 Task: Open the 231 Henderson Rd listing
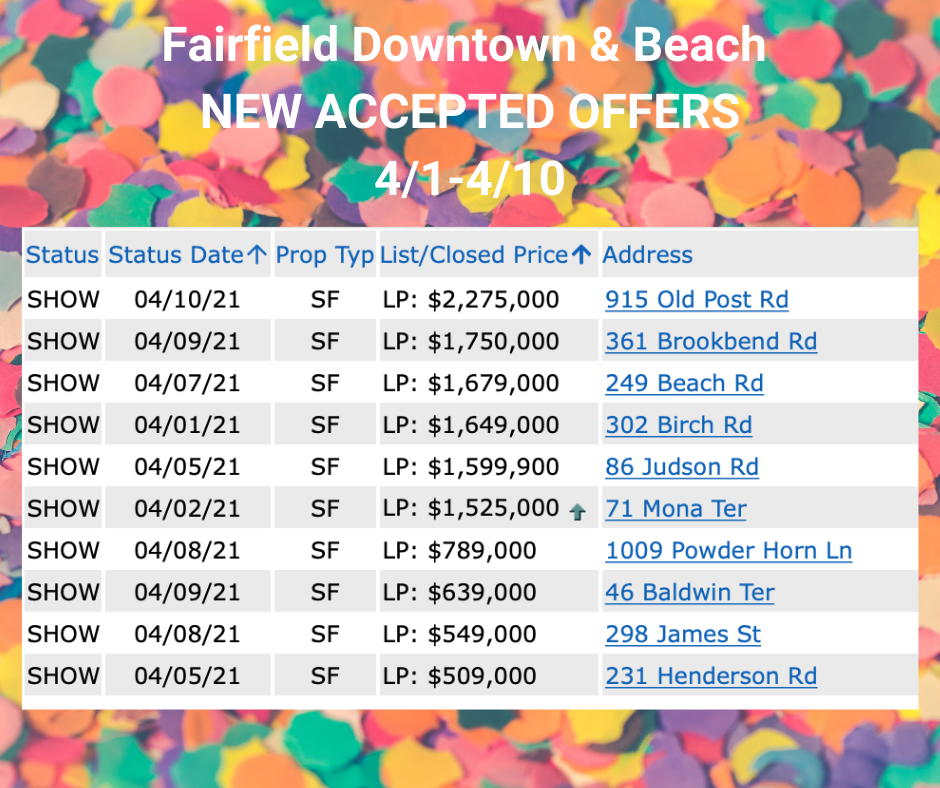pyautogui.click(x=710, y=677)
